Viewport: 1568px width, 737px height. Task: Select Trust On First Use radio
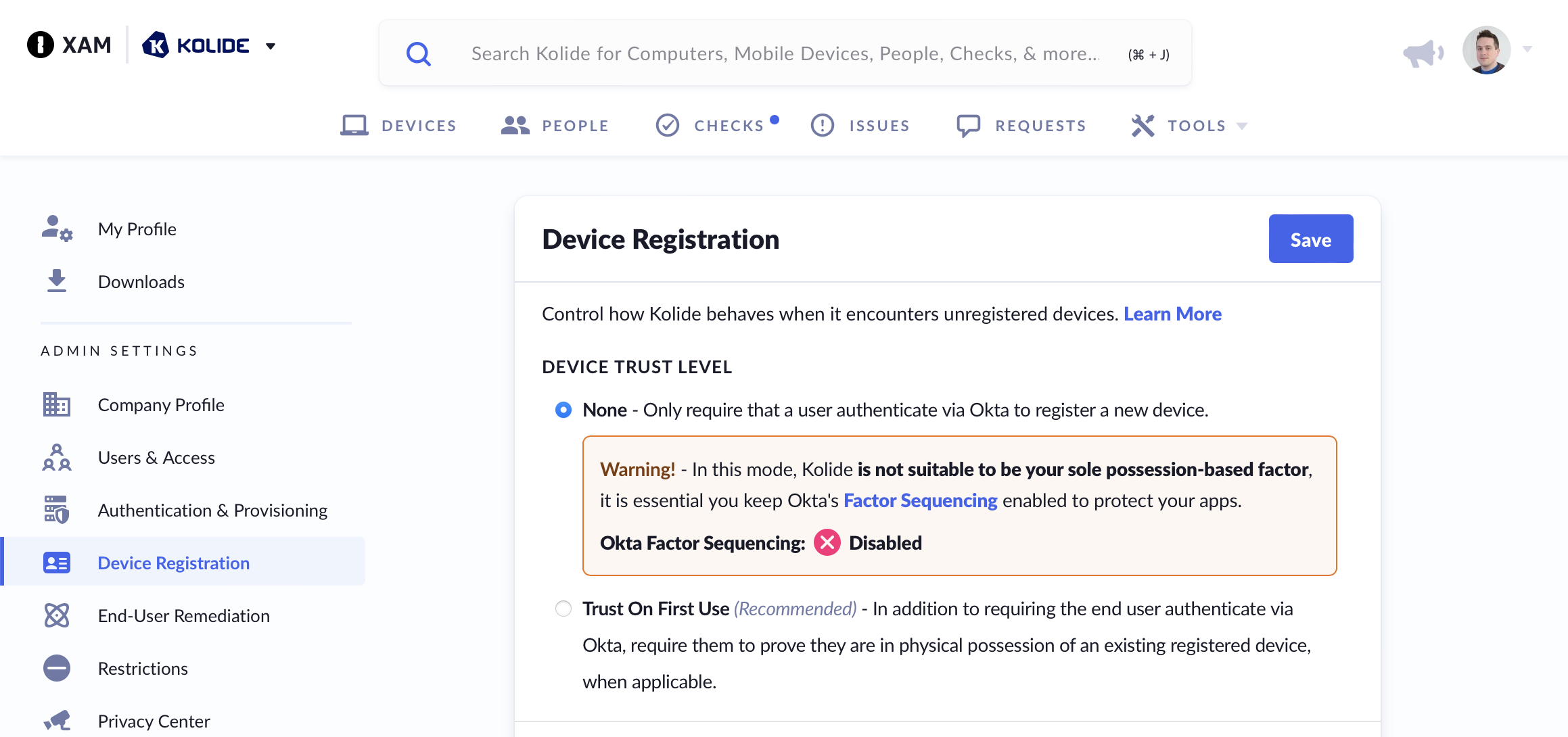click(563, 609)
